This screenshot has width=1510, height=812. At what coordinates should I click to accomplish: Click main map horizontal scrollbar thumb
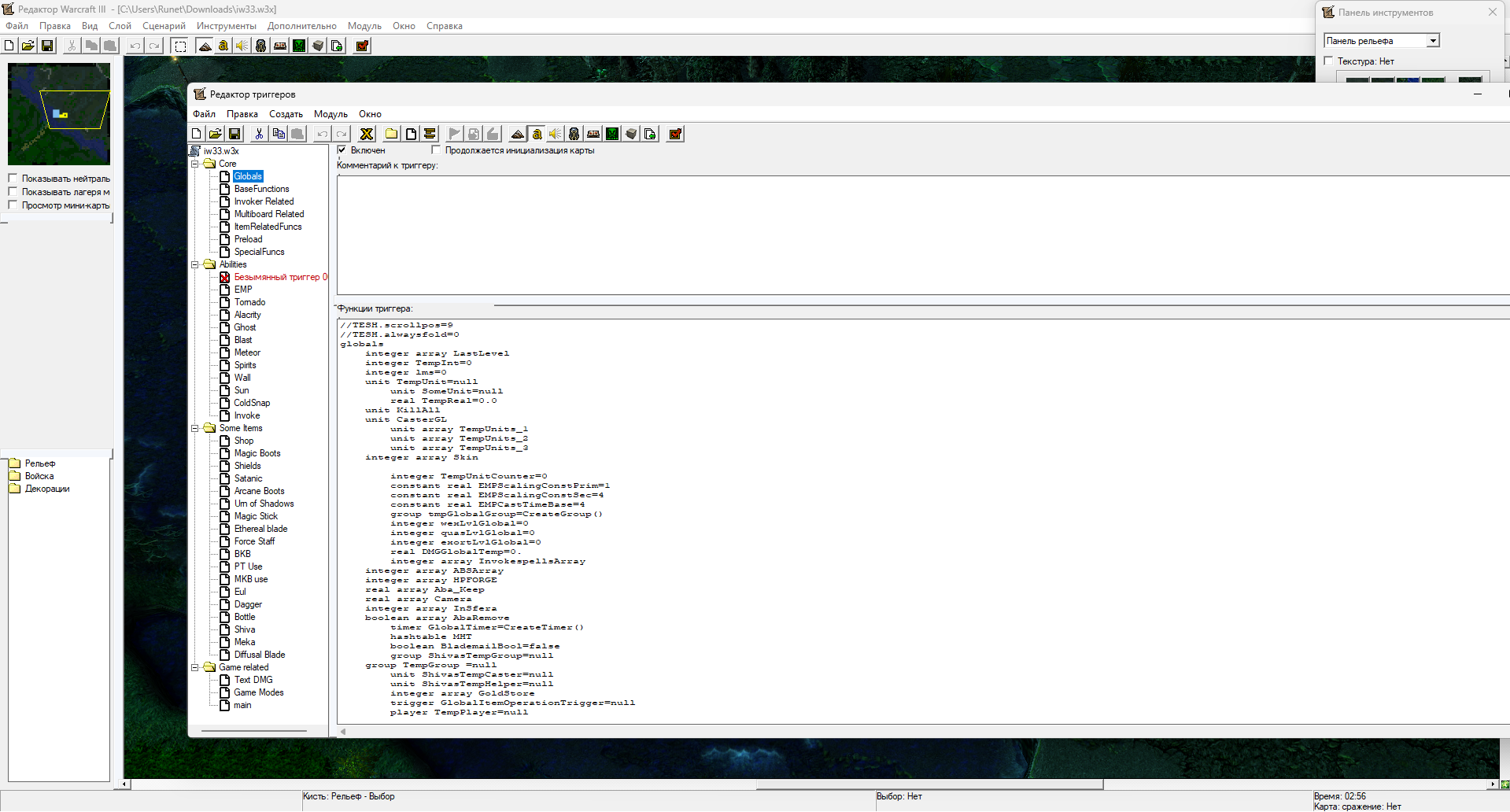coord(929,784)
